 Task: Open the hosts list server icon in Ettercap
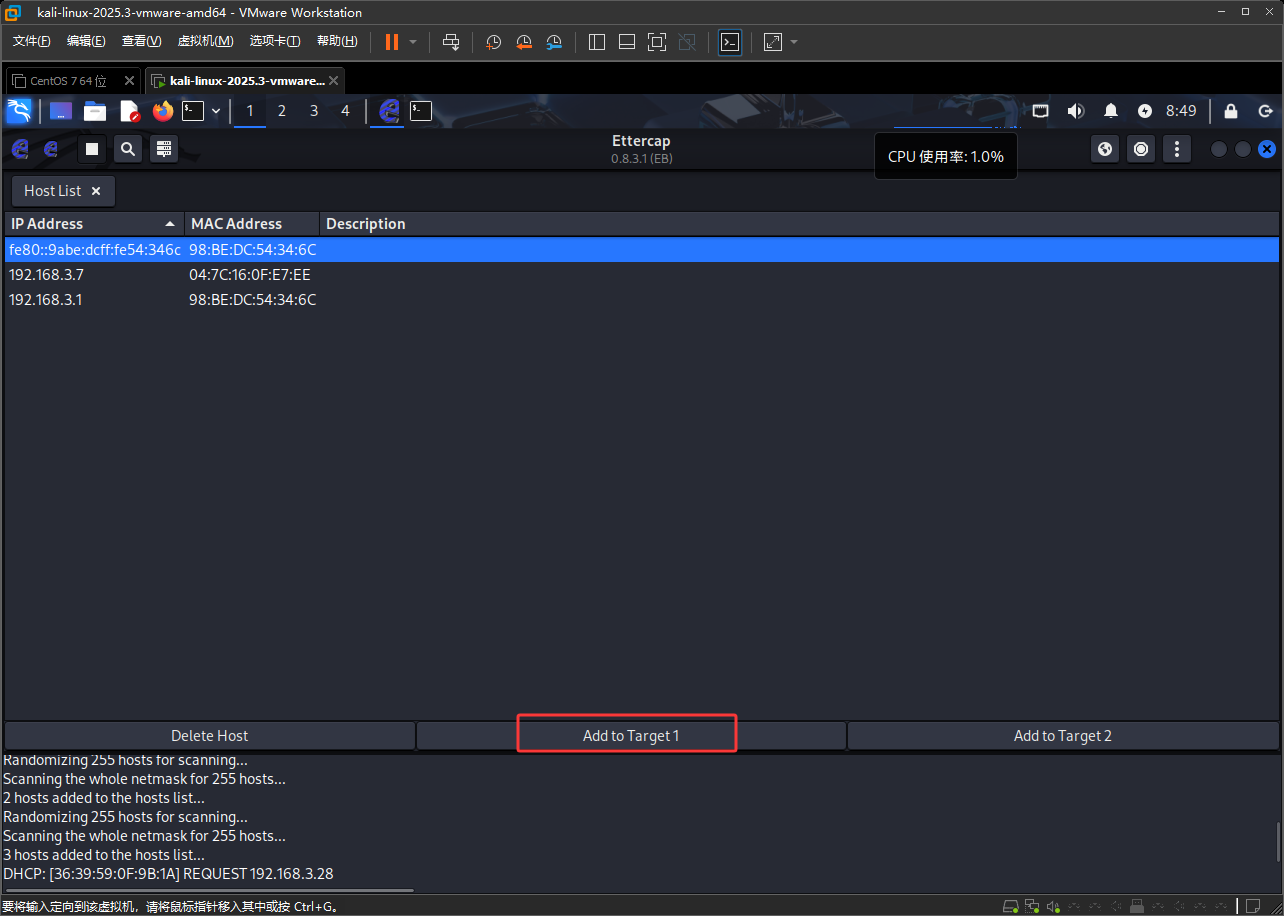coord(164,149)
